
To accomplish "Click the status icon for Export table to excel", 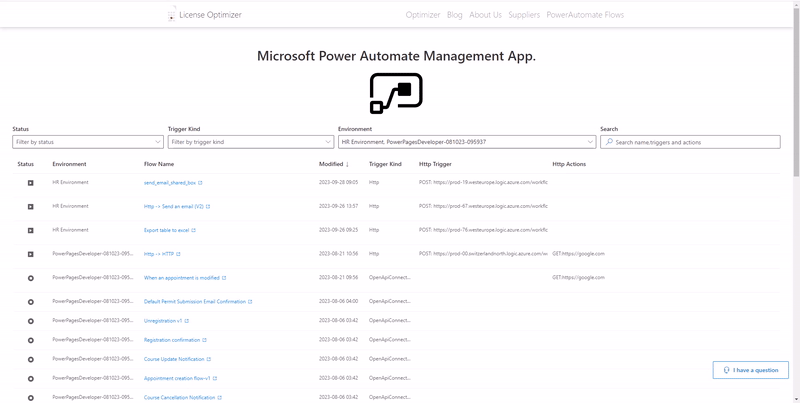I will (31, 230).
